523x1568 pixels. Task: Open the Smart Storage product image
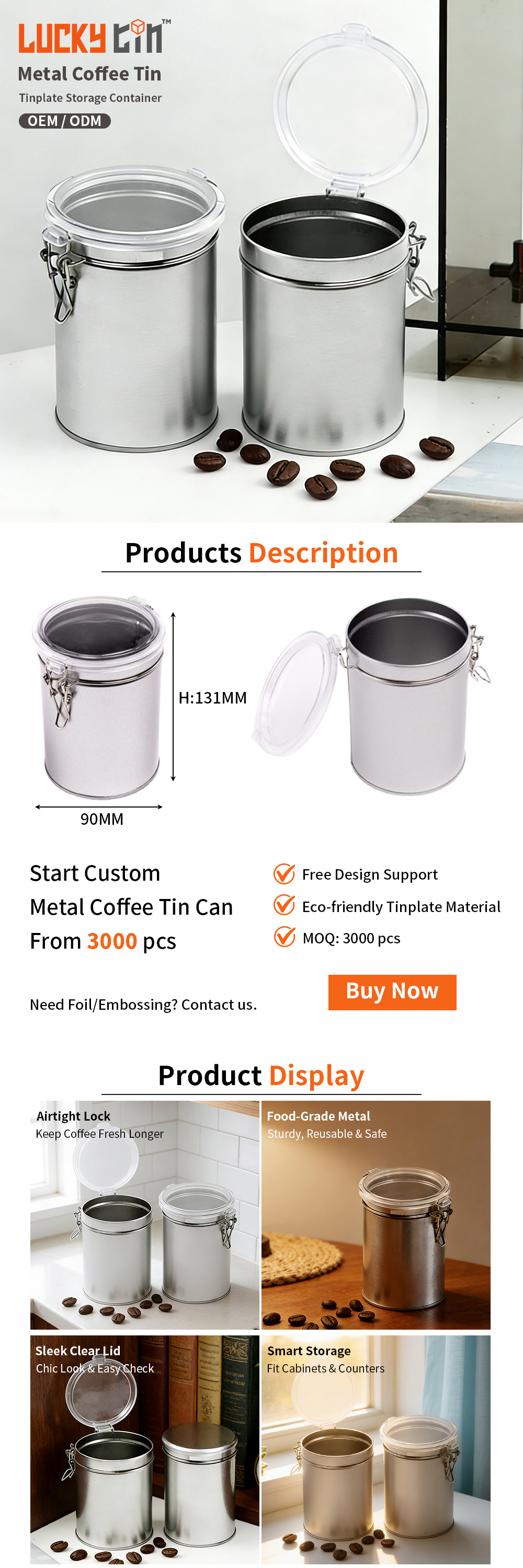(x=376, y=1449)
